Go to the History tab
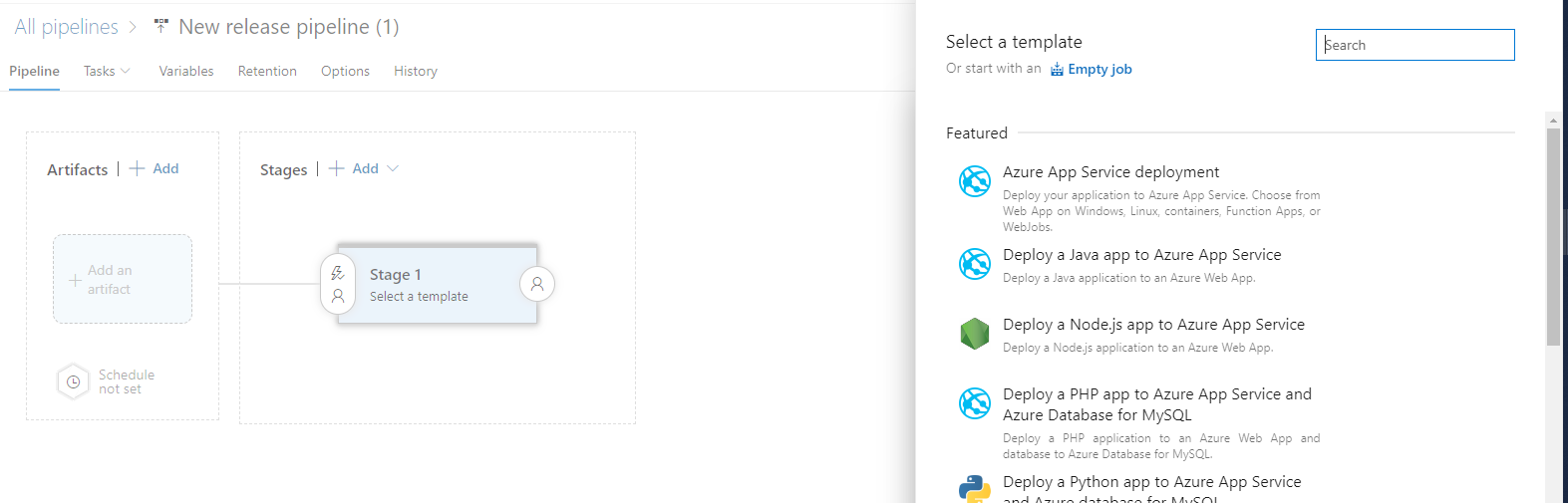The height and width of the screenshot is (503, 1568). point(416,71)
